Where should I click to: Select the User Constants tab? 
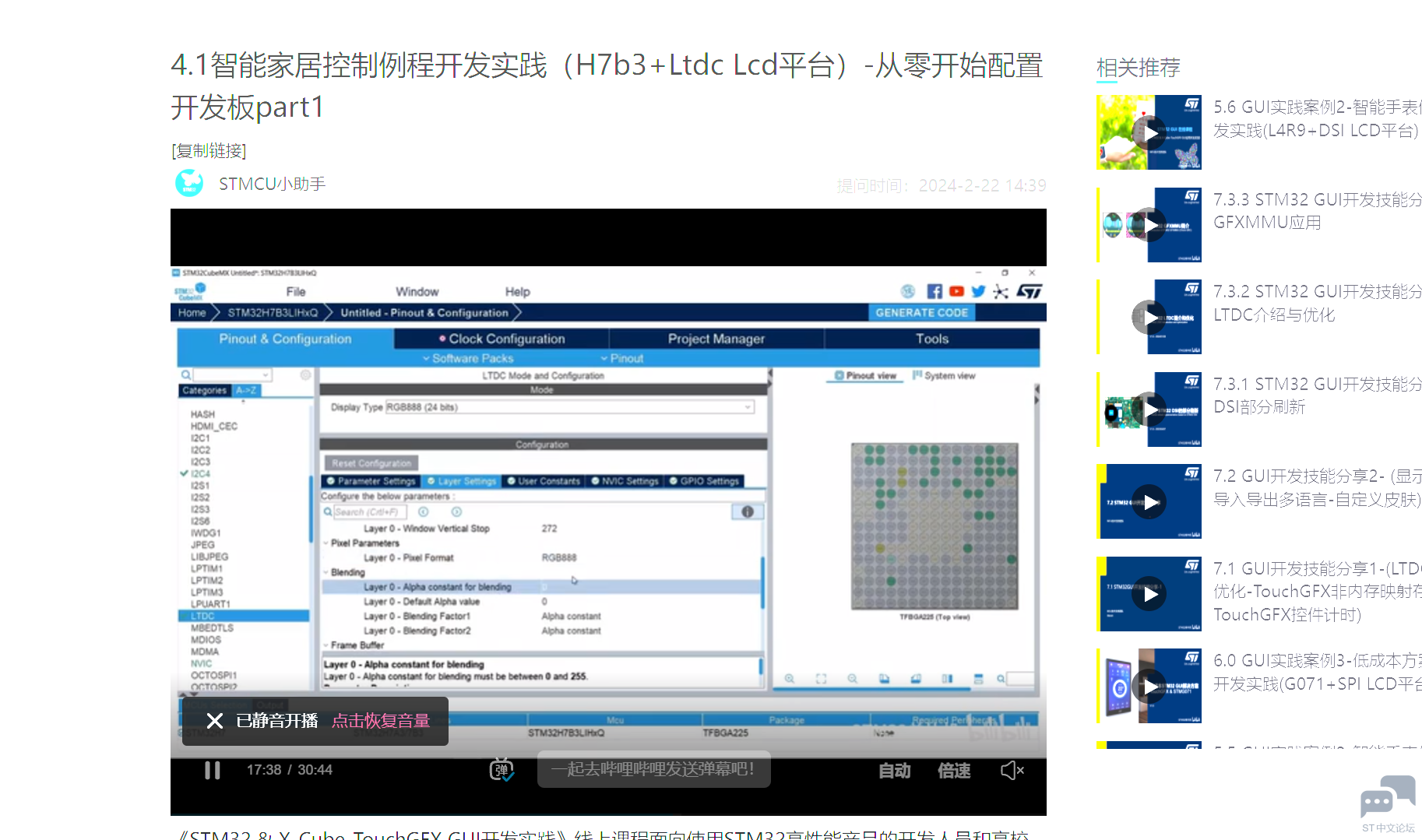coord(544,481)
